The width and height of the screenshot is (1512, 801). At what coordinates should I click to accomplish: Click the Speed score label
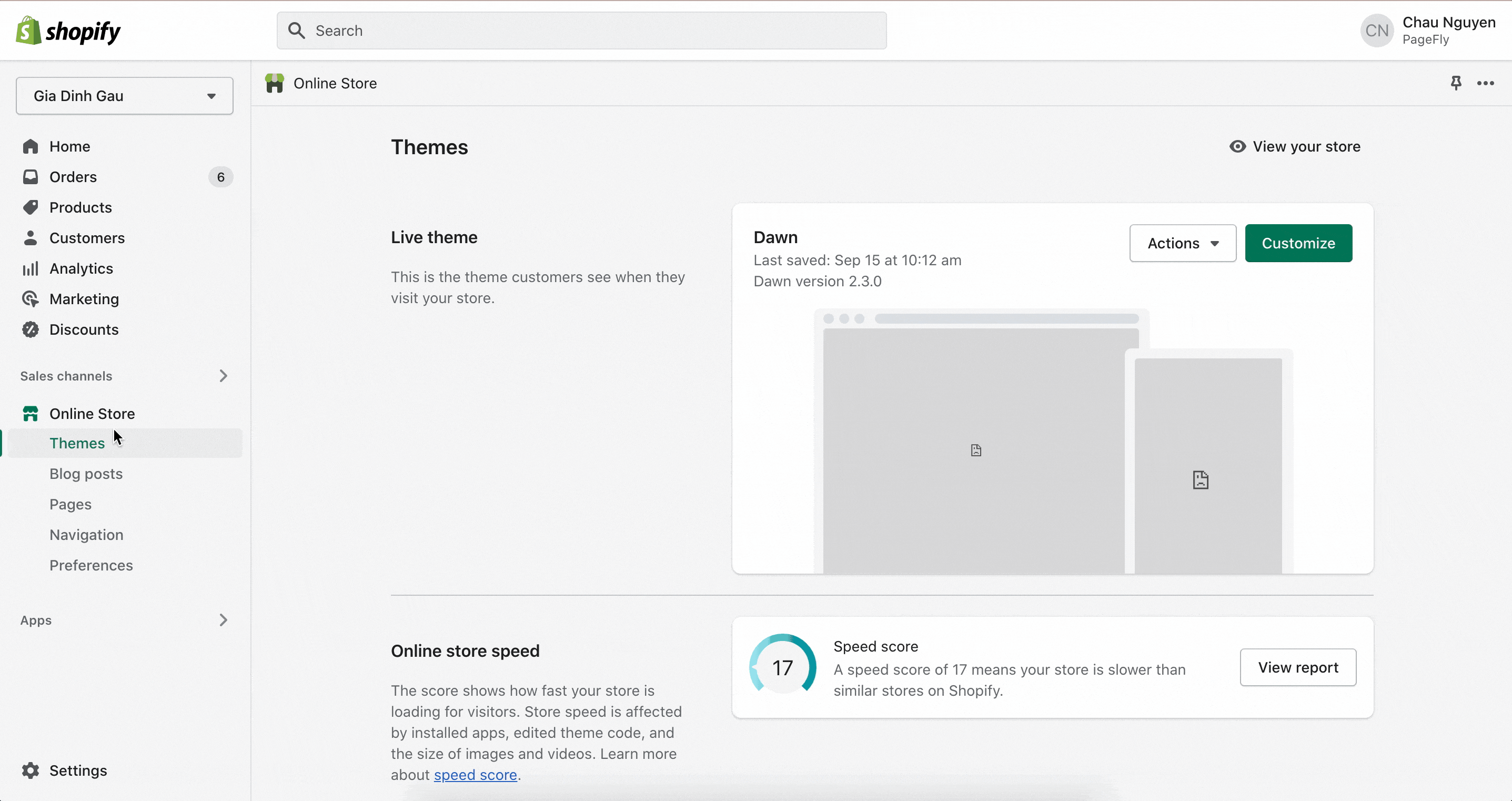(x=875, y=647)
